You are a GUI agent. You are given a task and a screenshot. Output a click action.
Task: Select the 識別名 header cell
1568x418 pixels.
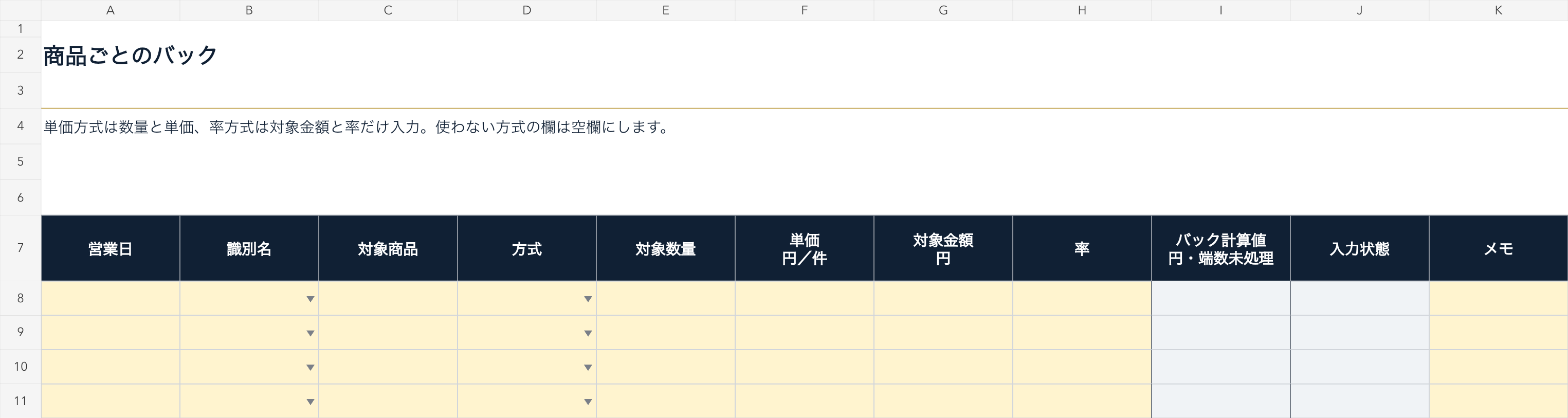pyautogui.click(x=249, y=248)
